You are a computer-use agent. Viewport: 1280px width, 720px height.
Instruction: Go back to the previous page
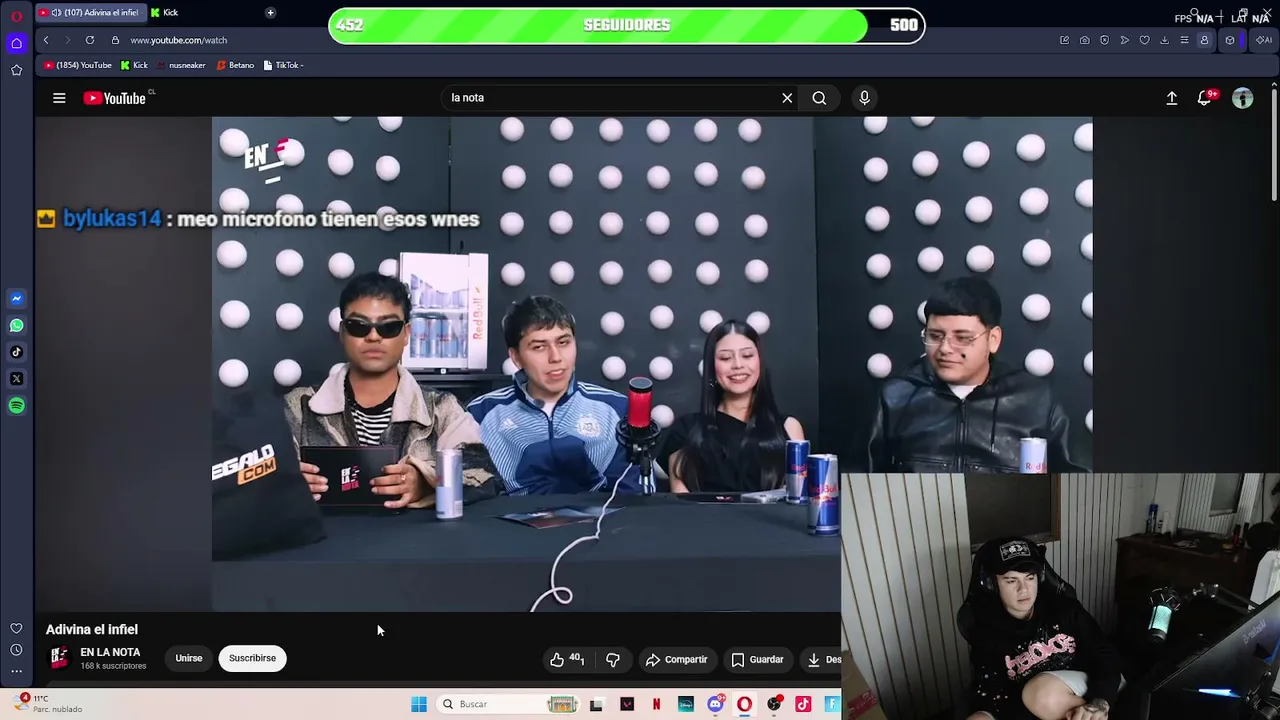click(x=46, y=40)
